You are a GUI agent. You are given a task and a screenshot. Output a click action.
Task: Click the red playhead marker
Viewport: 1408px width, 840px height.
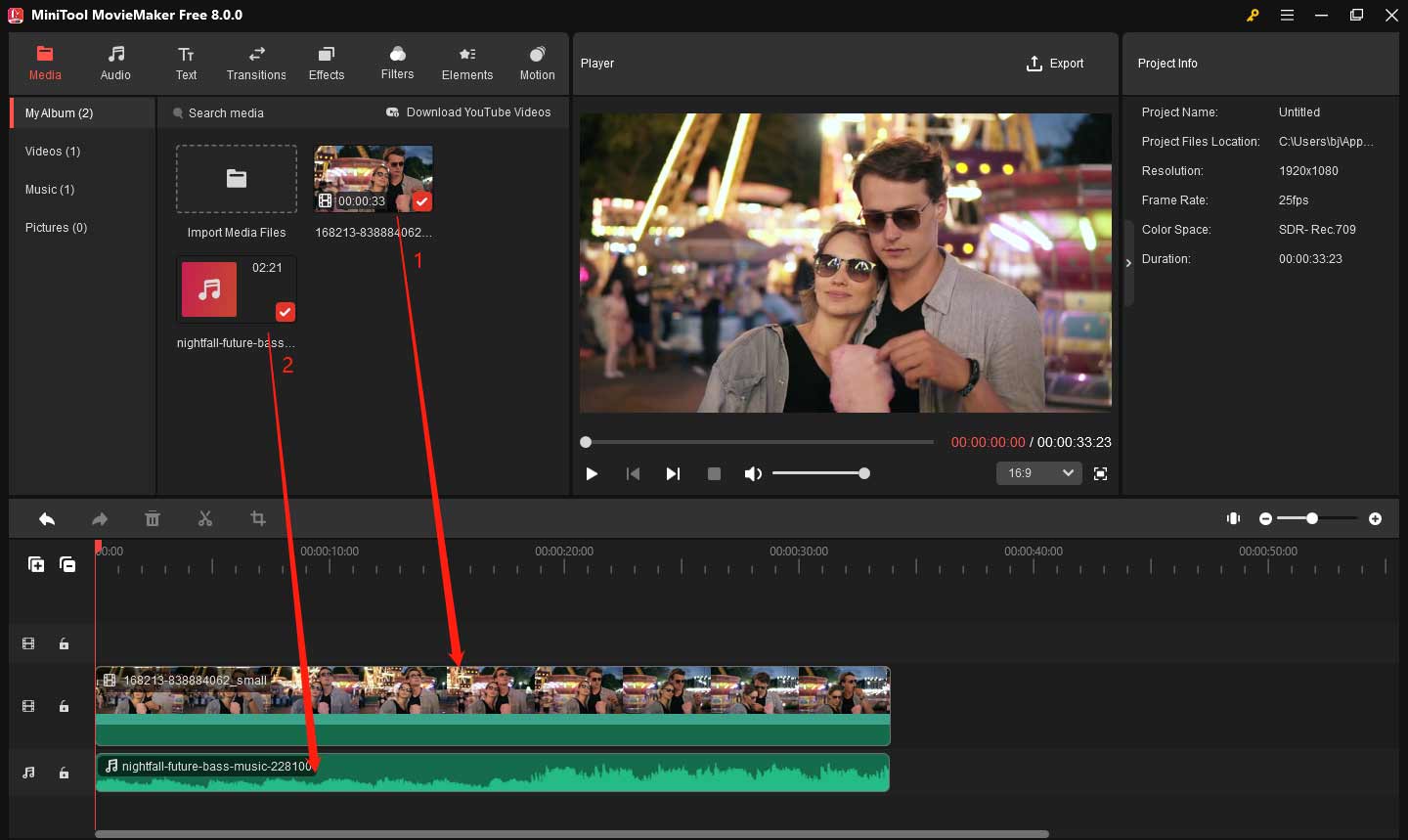click(98, 547)
